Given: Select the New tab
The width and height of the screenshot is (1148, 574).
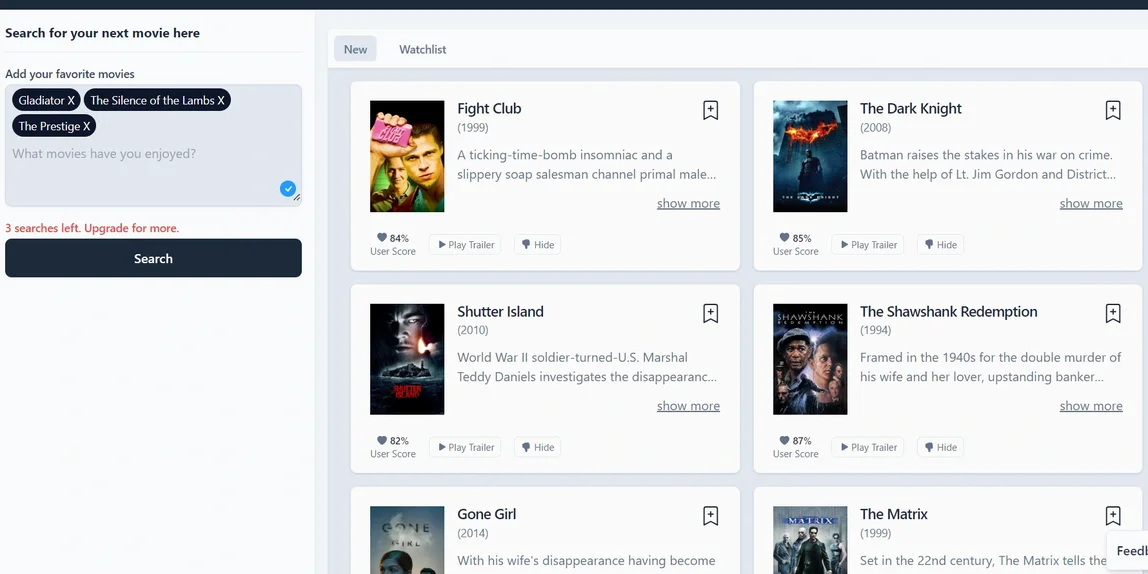Looking at the screenshot, I should coord(355,49).
